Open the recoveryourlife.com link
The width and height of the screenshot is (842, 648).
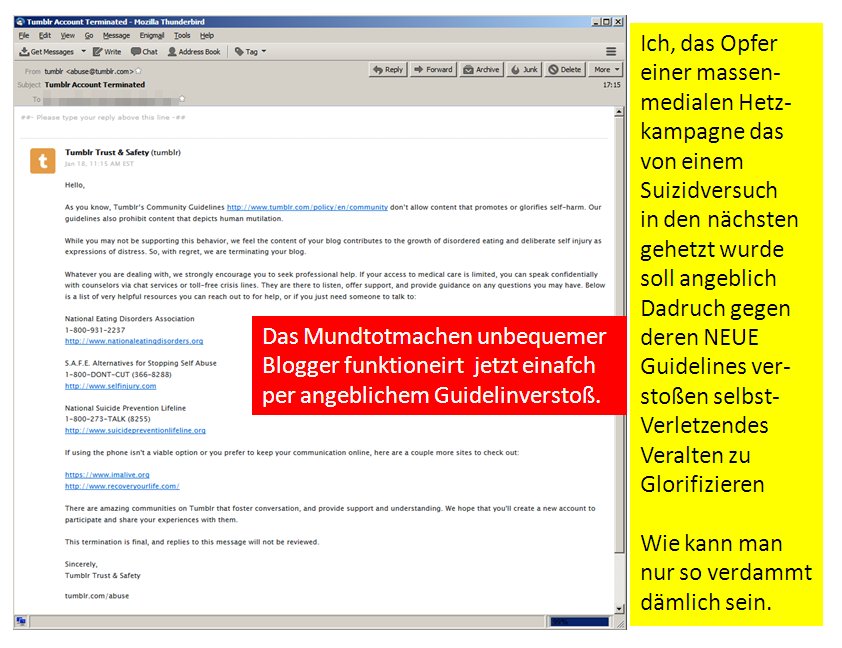(x=122, y=486)
